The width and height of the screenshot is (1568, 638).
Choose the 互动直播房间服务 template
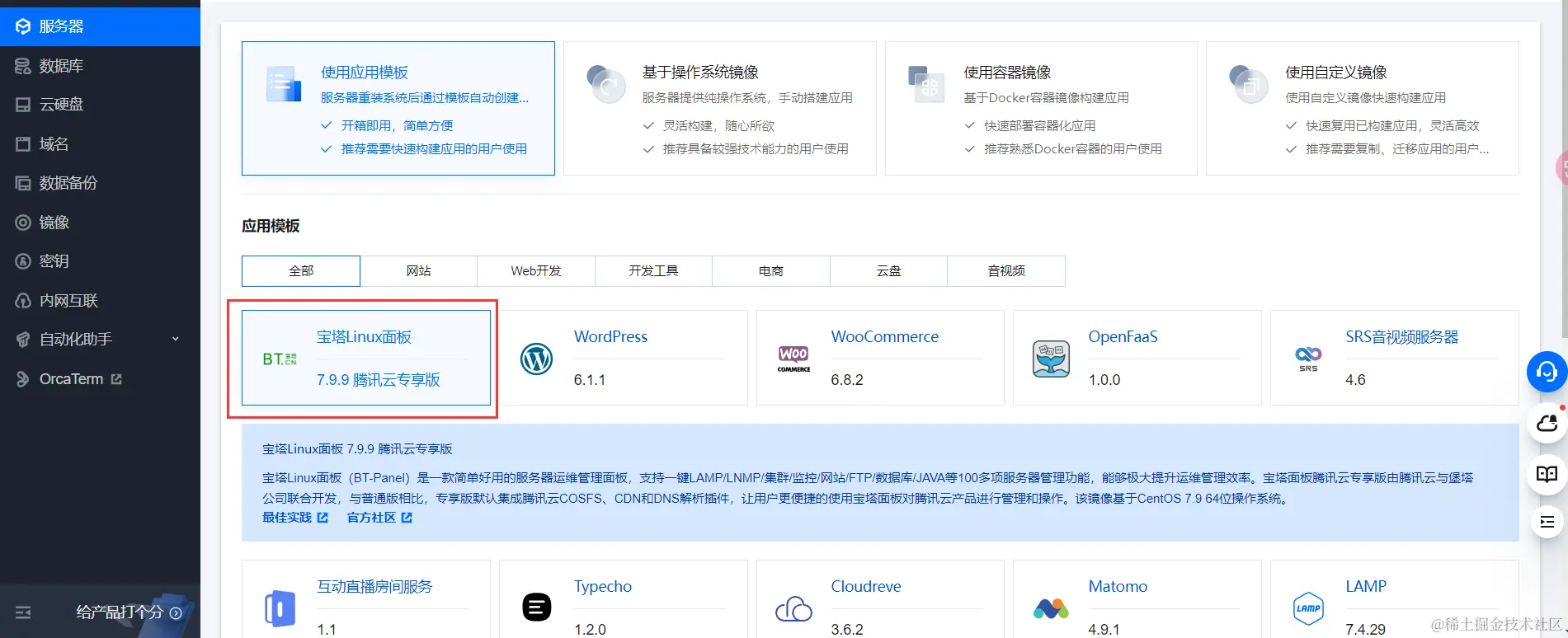tap(366, 599)
